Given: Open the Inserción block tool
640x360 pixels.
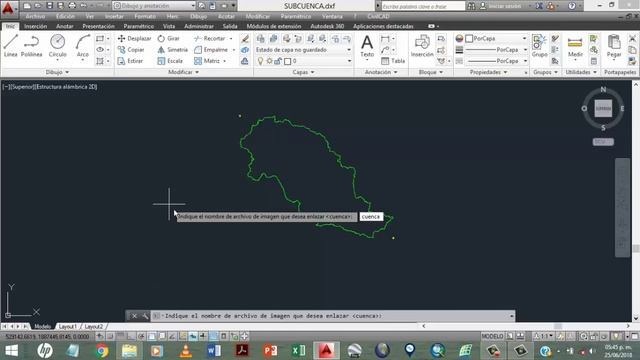Looking at the screenshot, I should 422,46.
